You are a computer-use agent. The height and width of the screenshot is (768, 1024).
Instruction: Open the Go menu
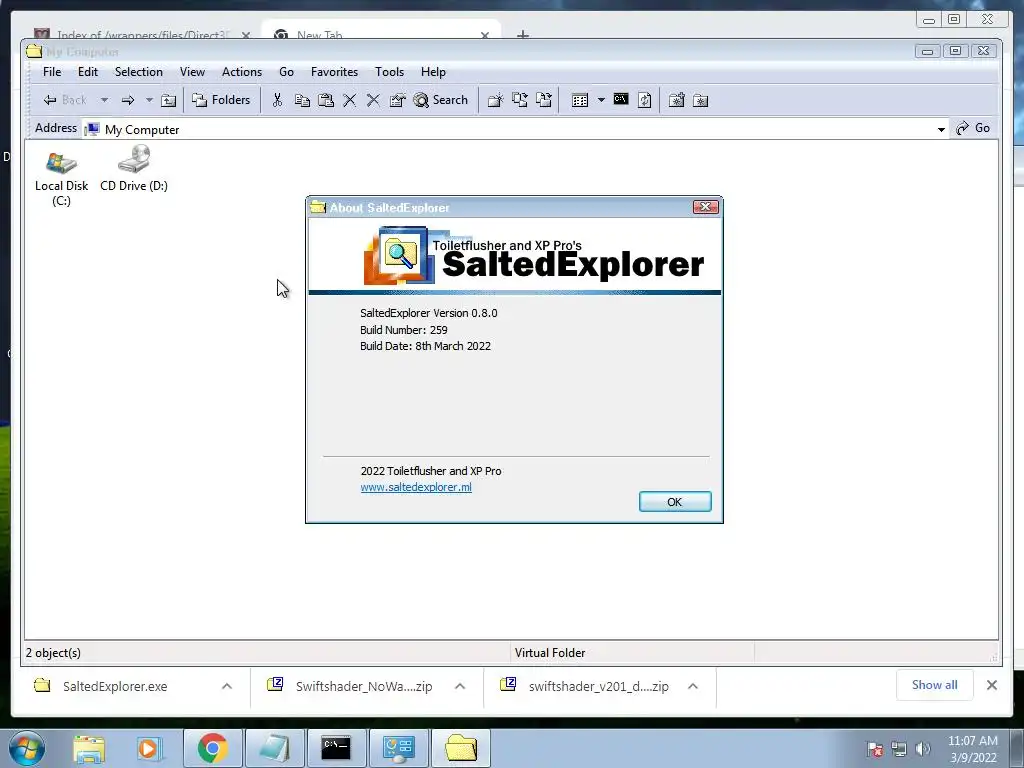(x=286, y=72)
